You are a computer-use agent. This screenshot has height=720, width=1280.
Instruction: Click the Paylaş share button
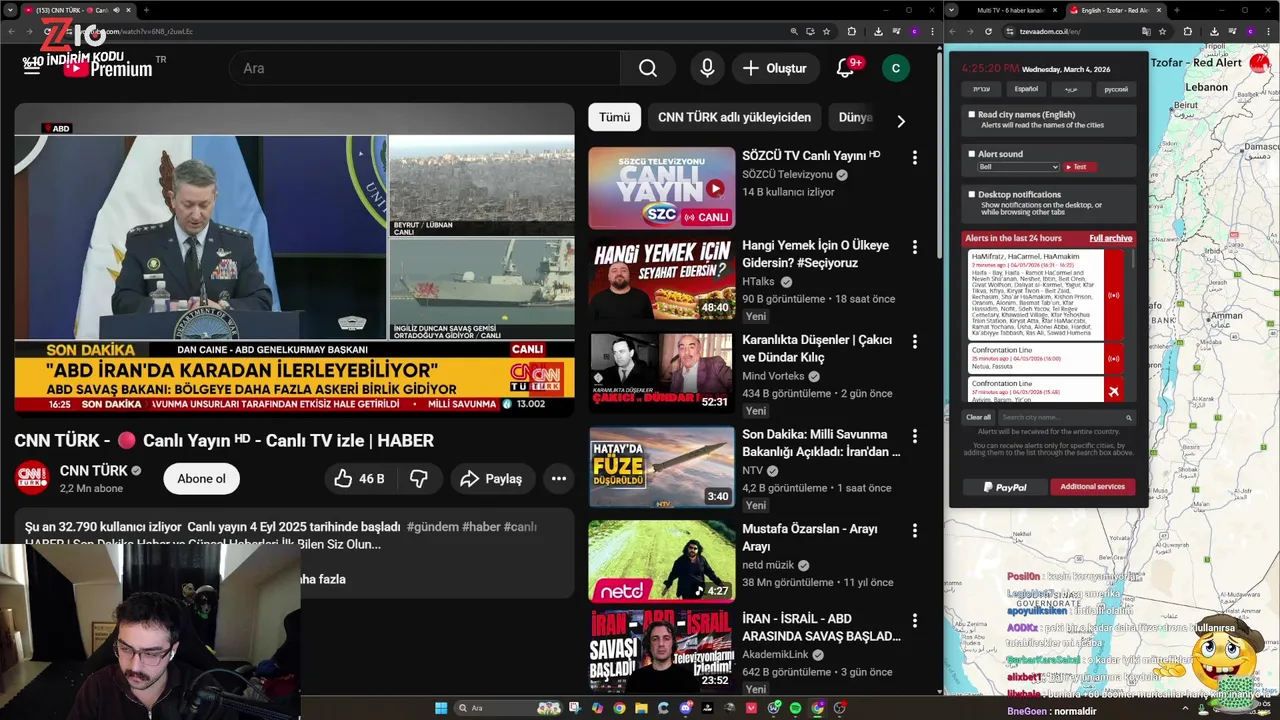click(x=491, y=479)
